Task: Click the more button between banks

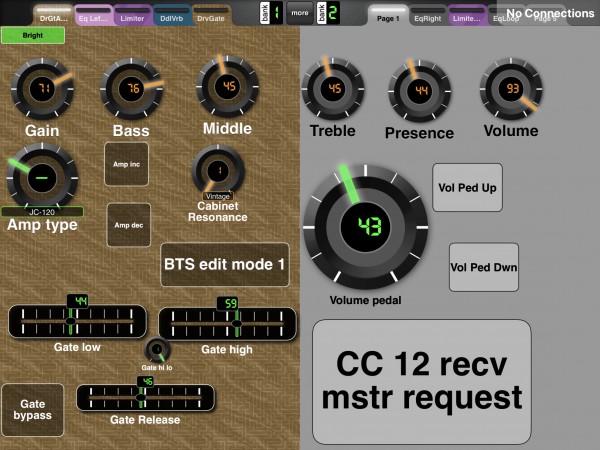Action: [x=300, y=13]
